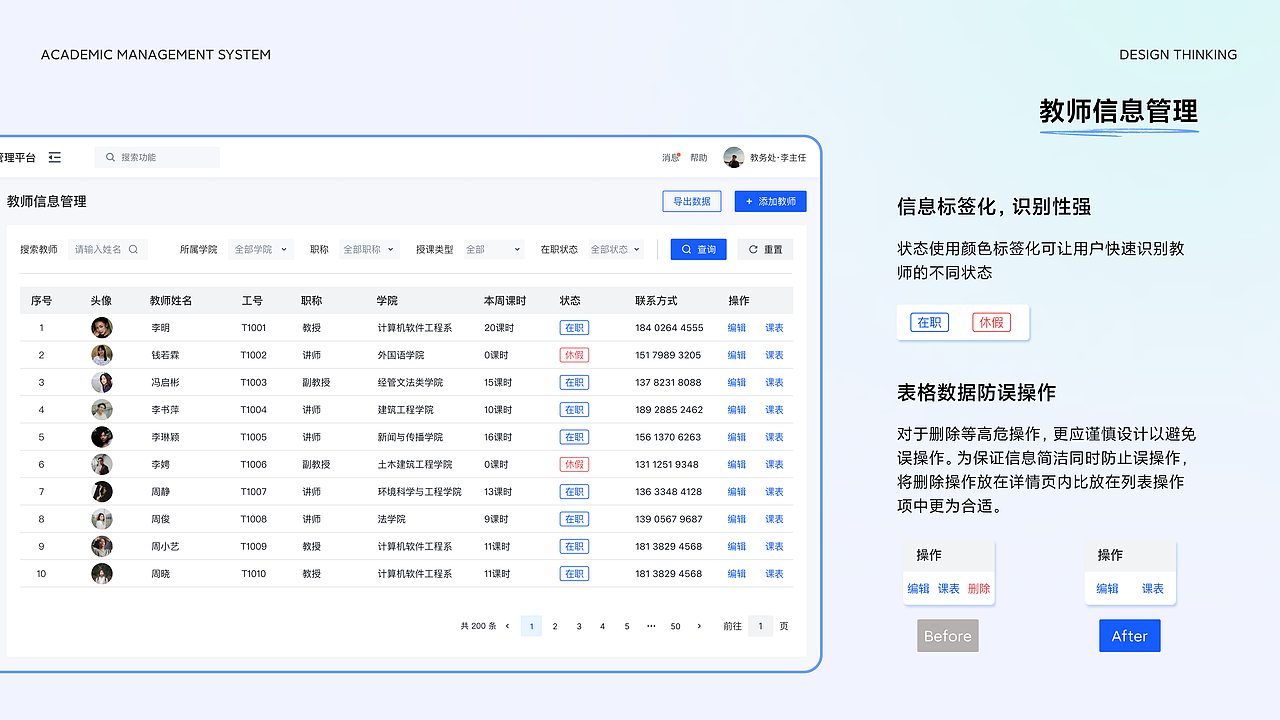The height and width of the screenshot is (720, 1280).
Task: Select the After button below 操作 panel
Action: pos(1129,635)
